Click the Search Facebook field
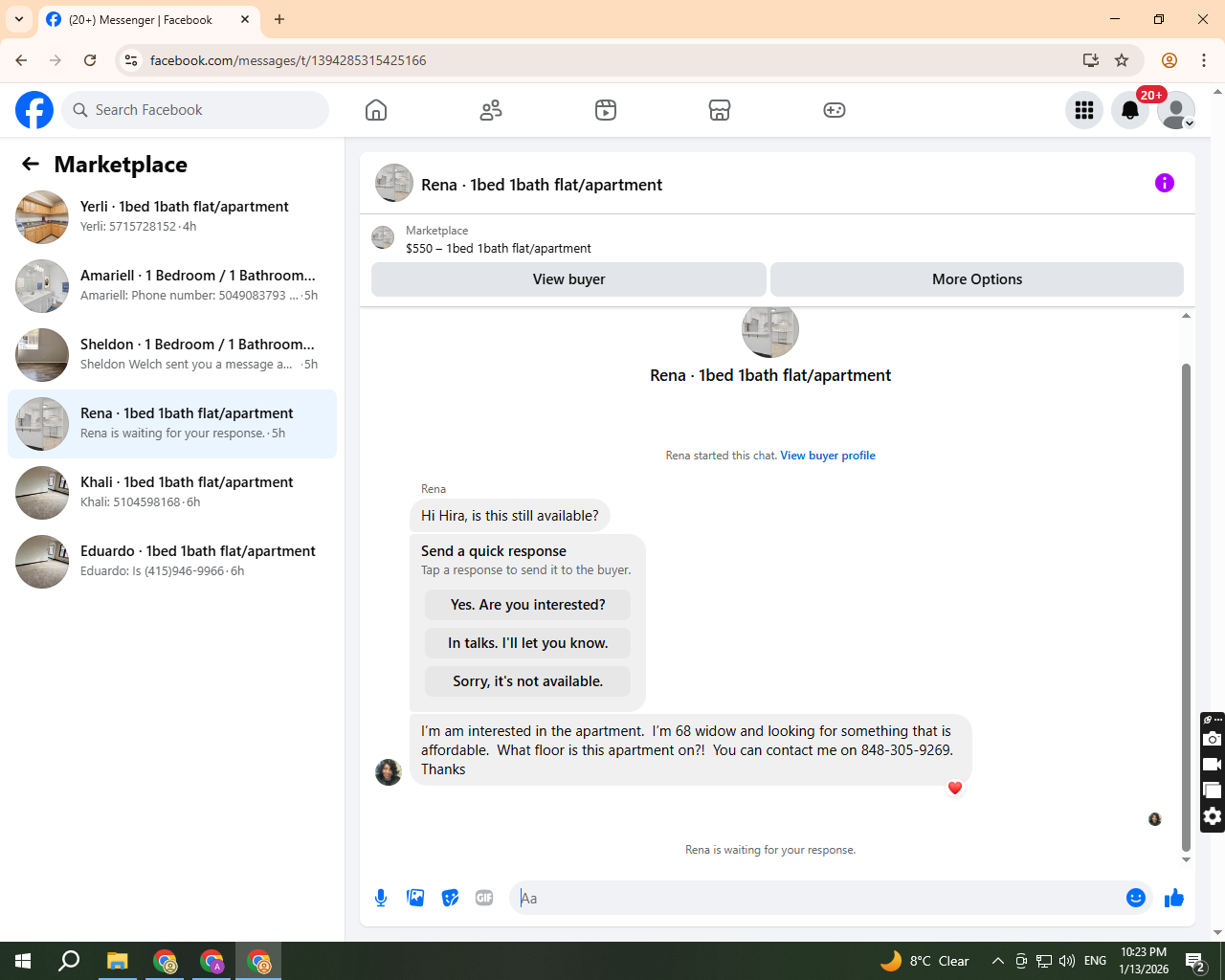The width and height of the screenshot is (1225, 980). tap(195, 110)
